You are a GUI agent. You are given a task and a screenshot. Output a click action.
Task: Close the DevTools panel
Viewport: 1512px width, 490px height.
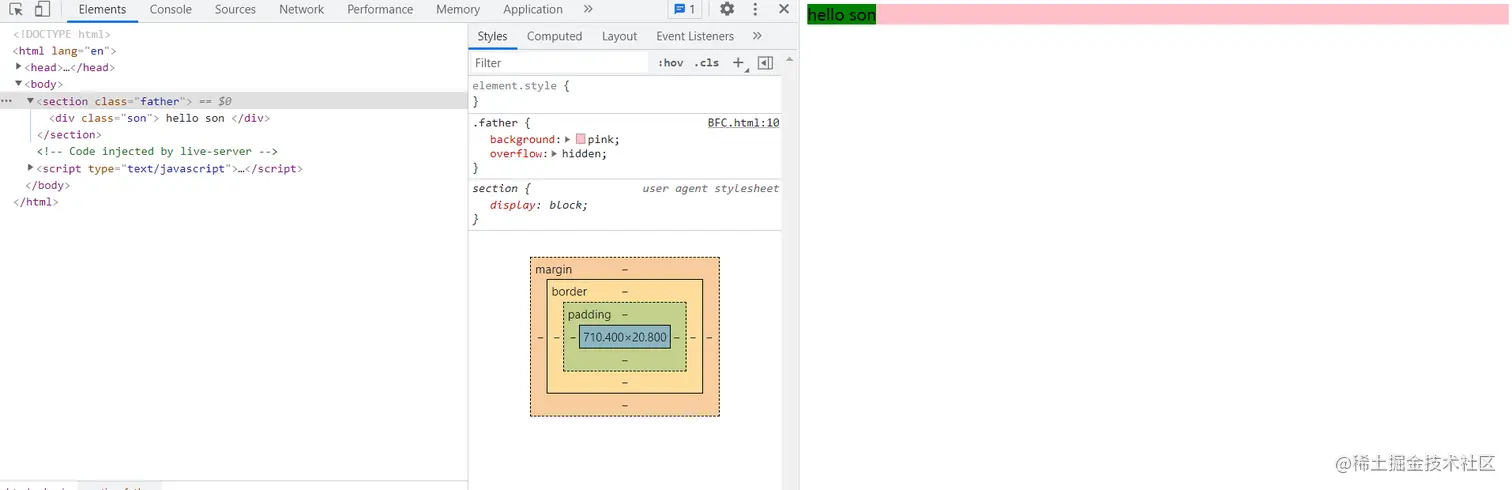(x=784, y=9)
